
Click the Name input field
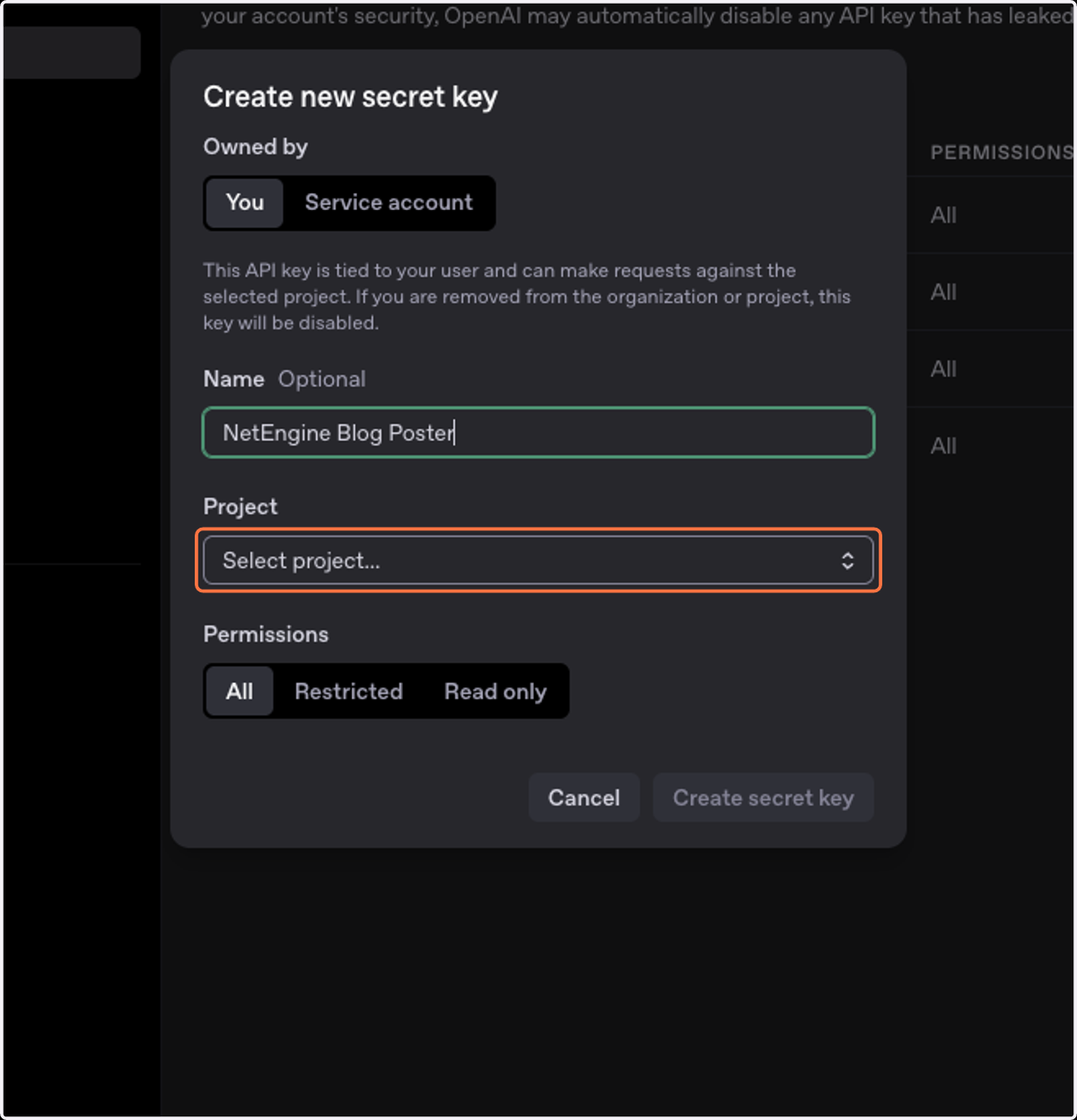(x=538, y=433)
